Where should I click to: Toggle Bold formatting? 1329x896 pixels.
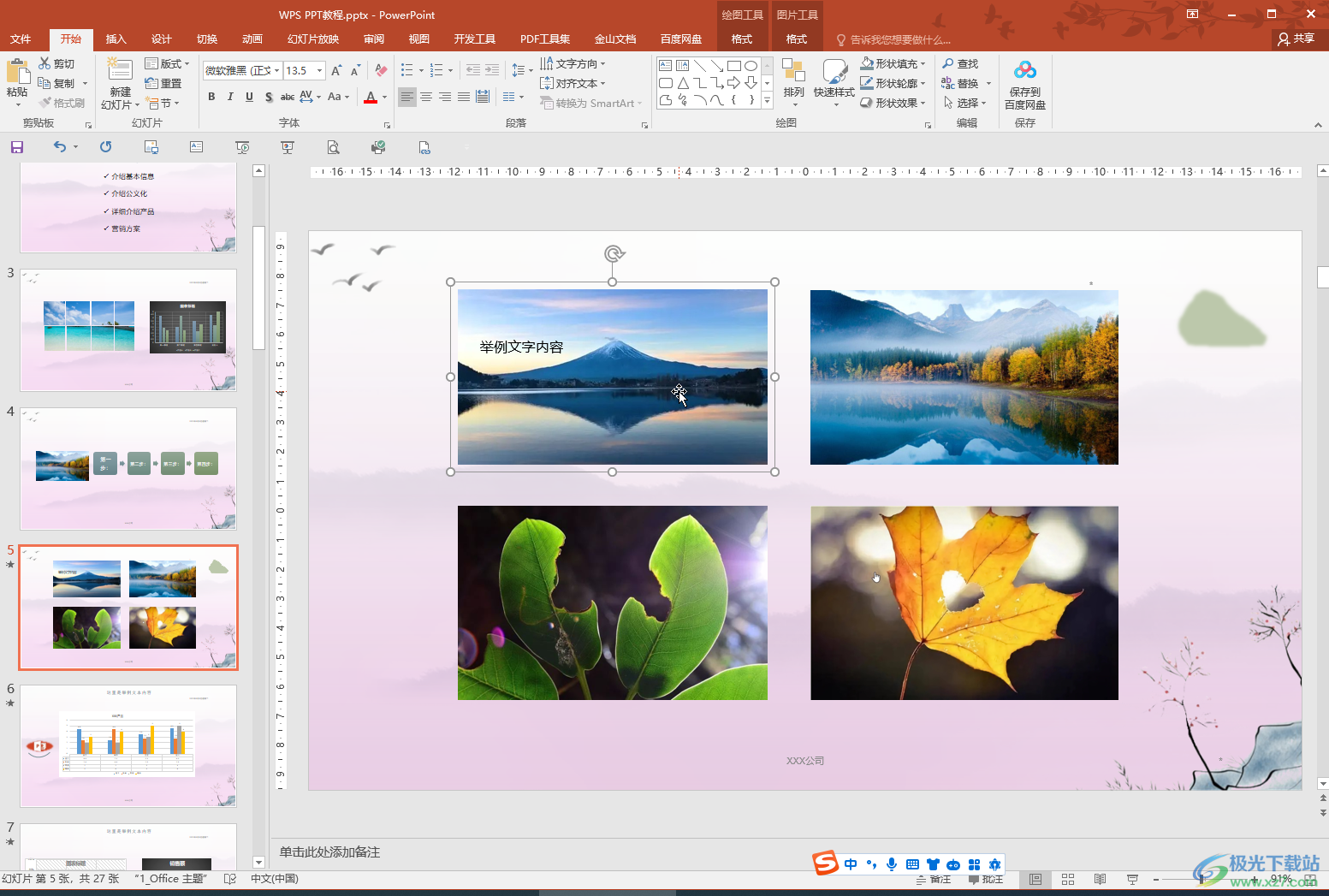211,97
